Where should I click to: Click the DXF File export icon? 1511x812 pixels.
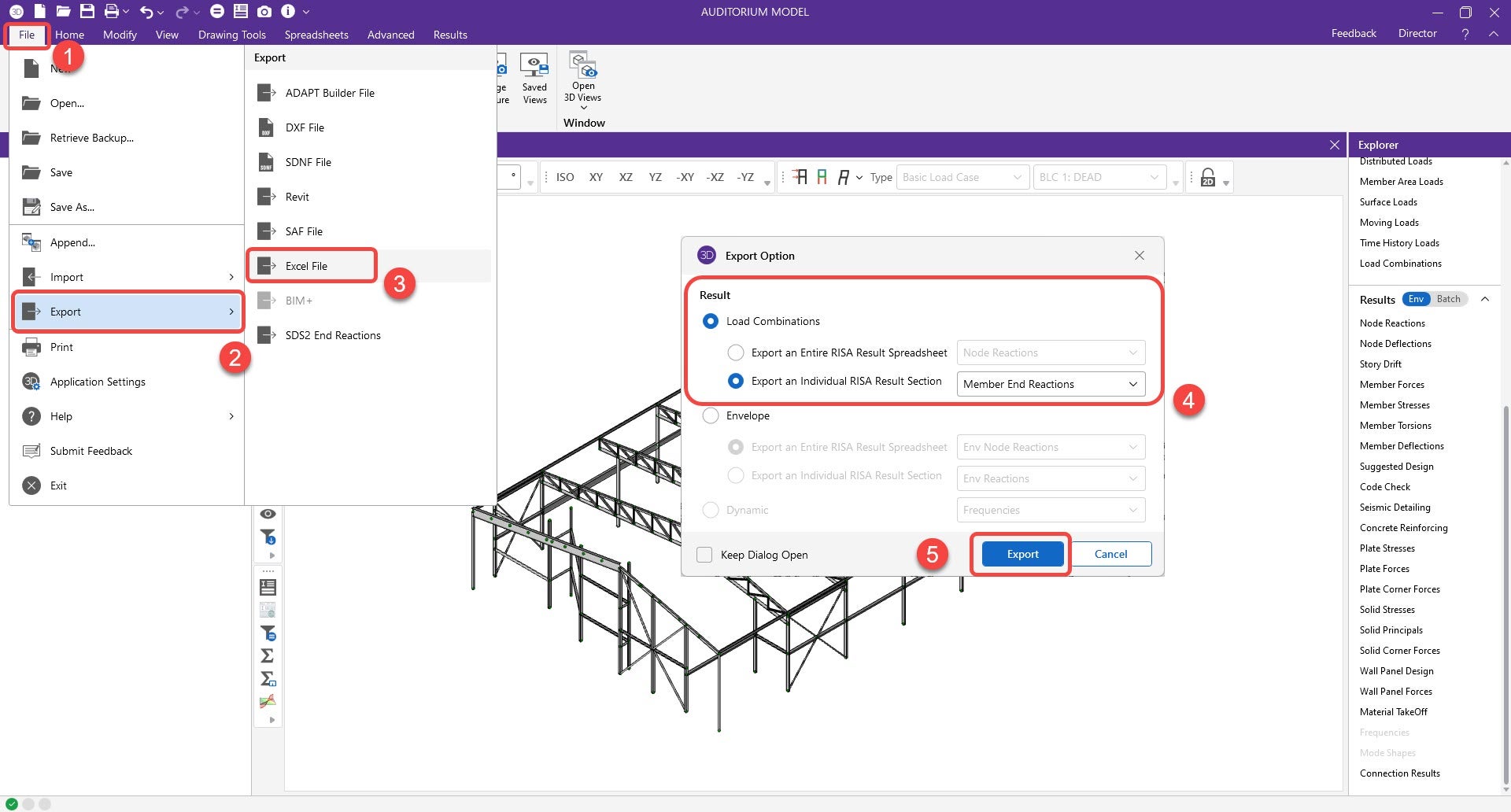266,127
